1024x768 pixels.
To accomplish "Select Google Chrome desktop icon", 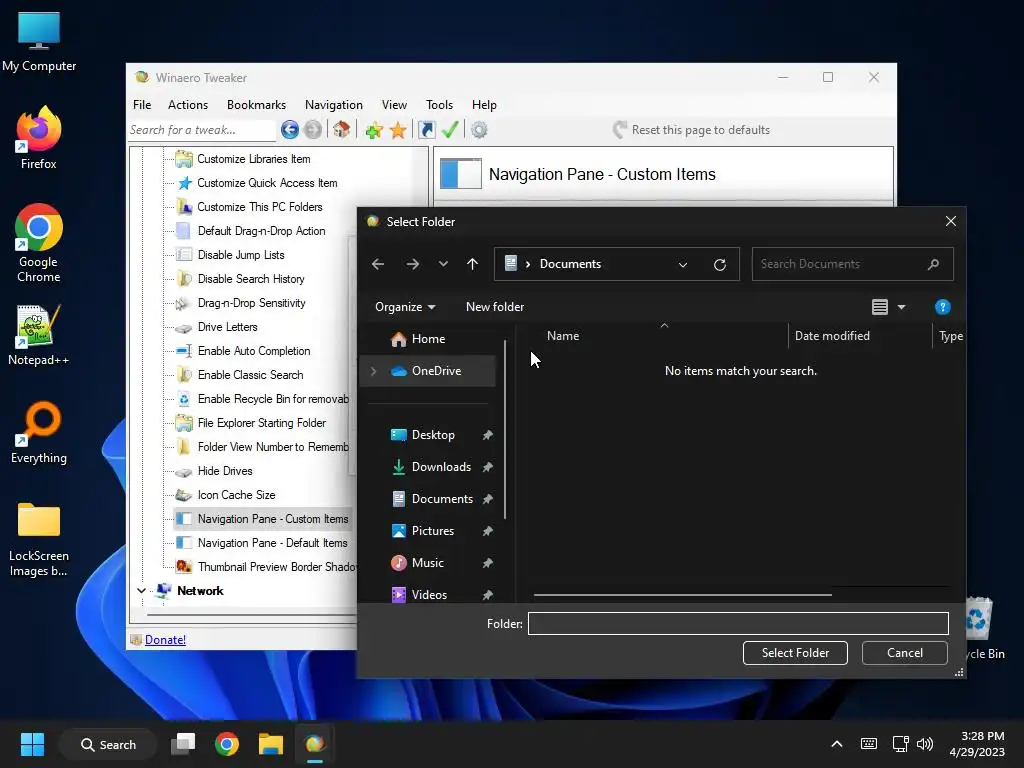I will tap(39, 243).
